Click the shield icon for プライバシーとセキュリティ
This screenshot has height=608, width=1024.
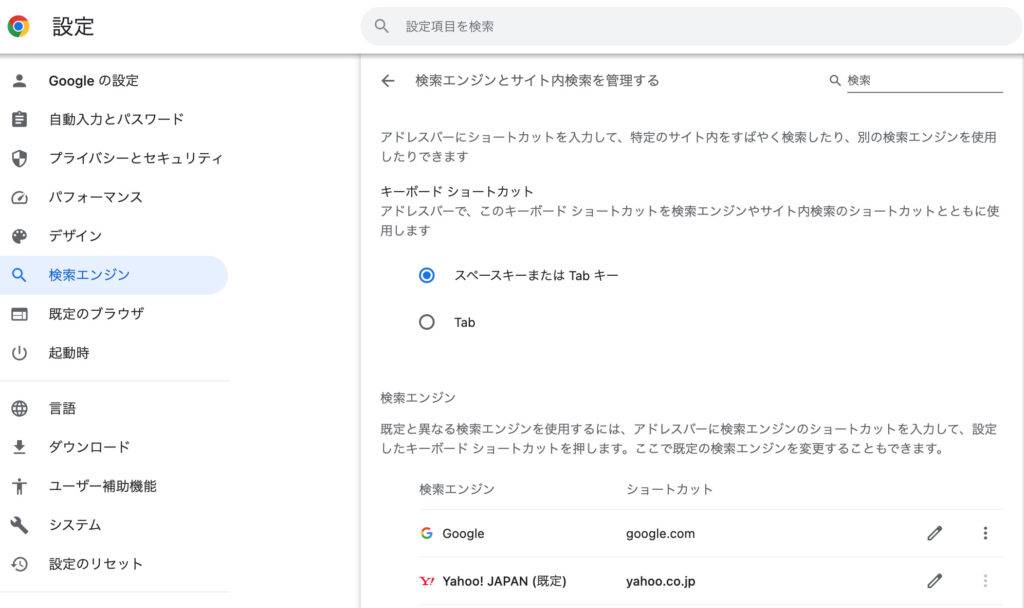click(x=21, y=158)
